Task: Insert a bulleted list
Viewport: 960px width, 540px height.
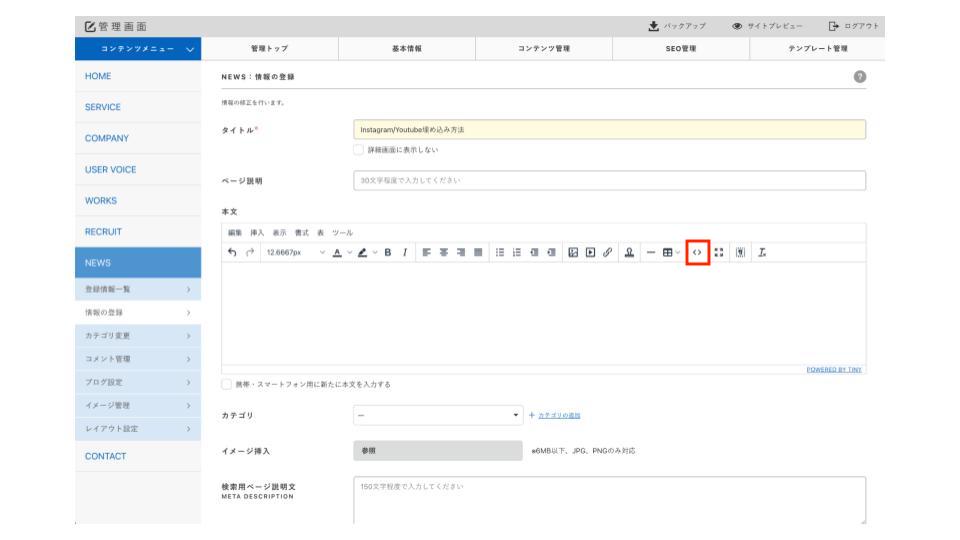Action: point(500,252)
